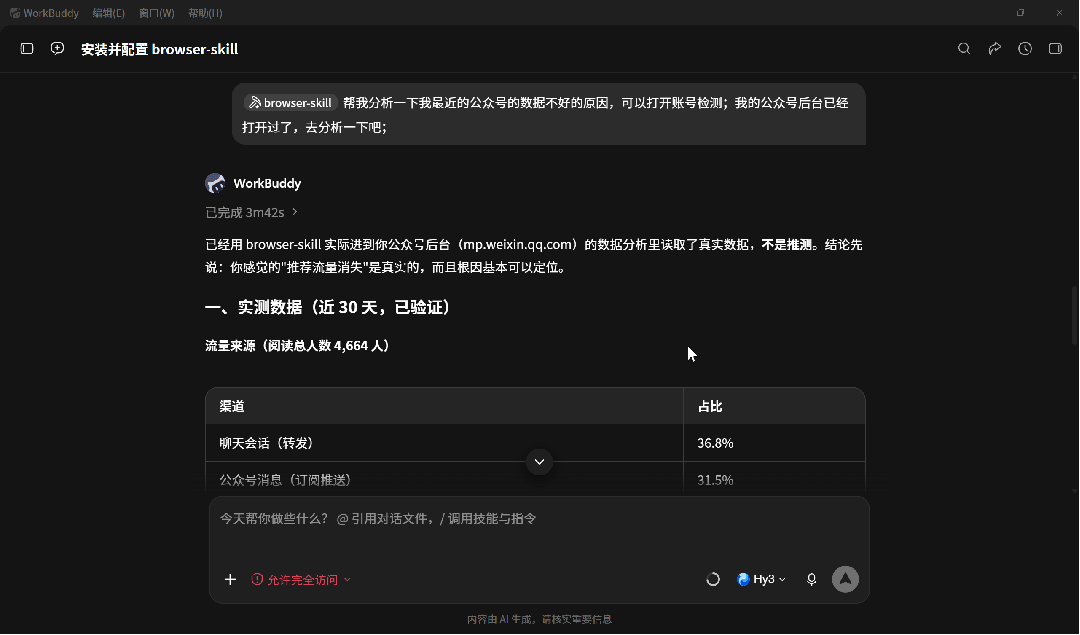Screen dimensions: 1080x635
Task: Open the Hy3 model selector
Action: (x=761, y=579)
